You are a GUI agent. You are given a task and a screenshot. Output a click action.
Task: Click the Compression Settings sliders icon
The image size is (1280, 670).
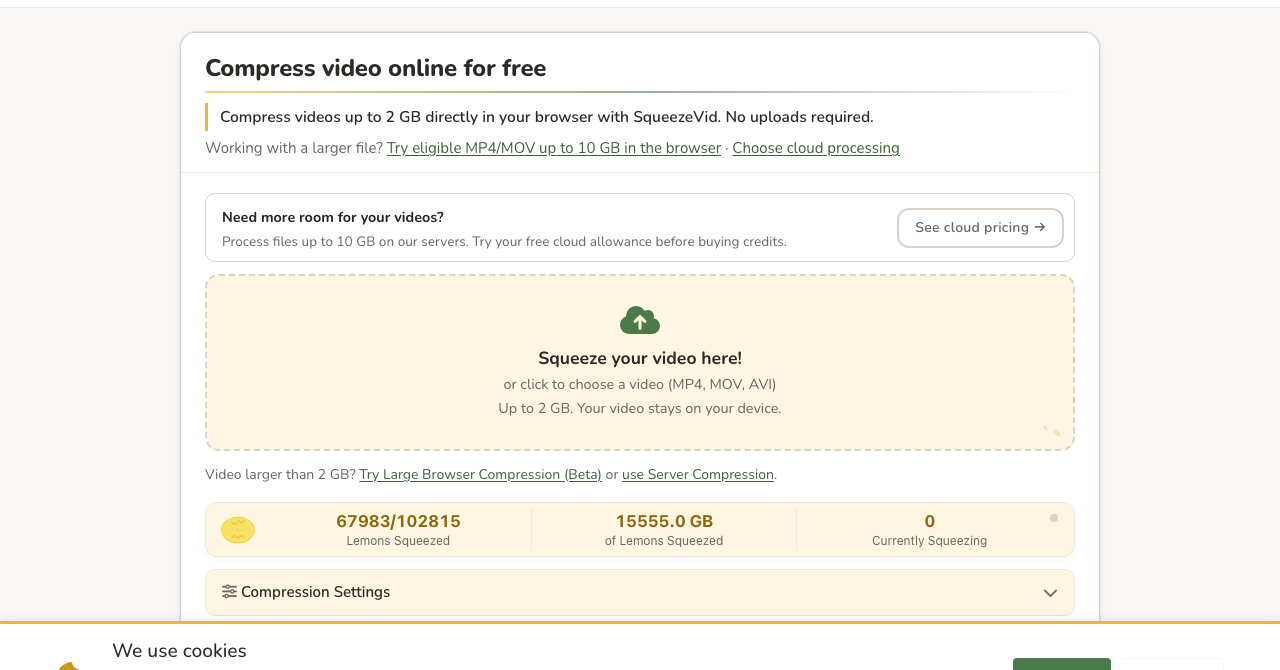(x=229, y=592)
